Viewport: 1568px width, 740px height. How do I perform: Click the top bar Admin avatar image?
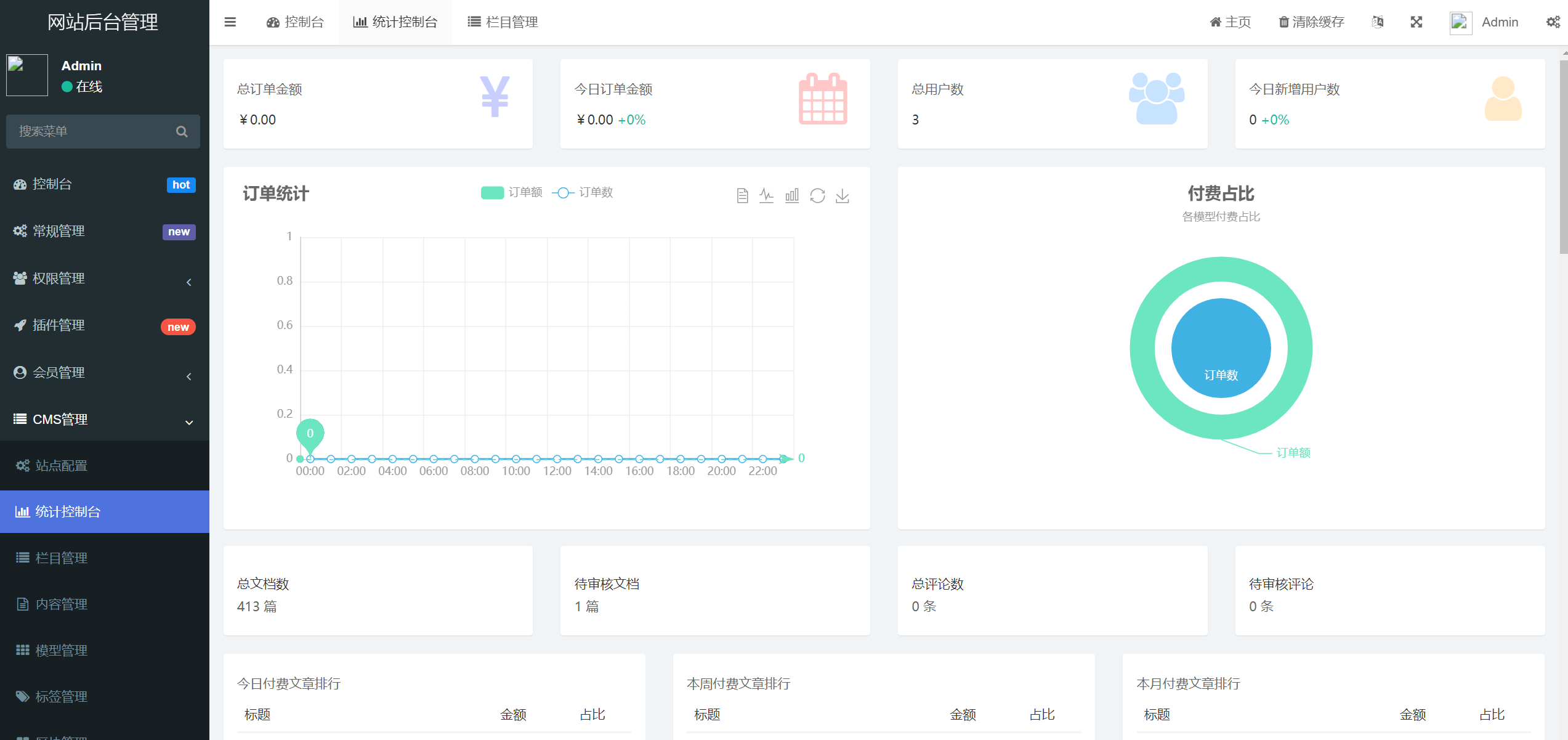point(1461,23)
